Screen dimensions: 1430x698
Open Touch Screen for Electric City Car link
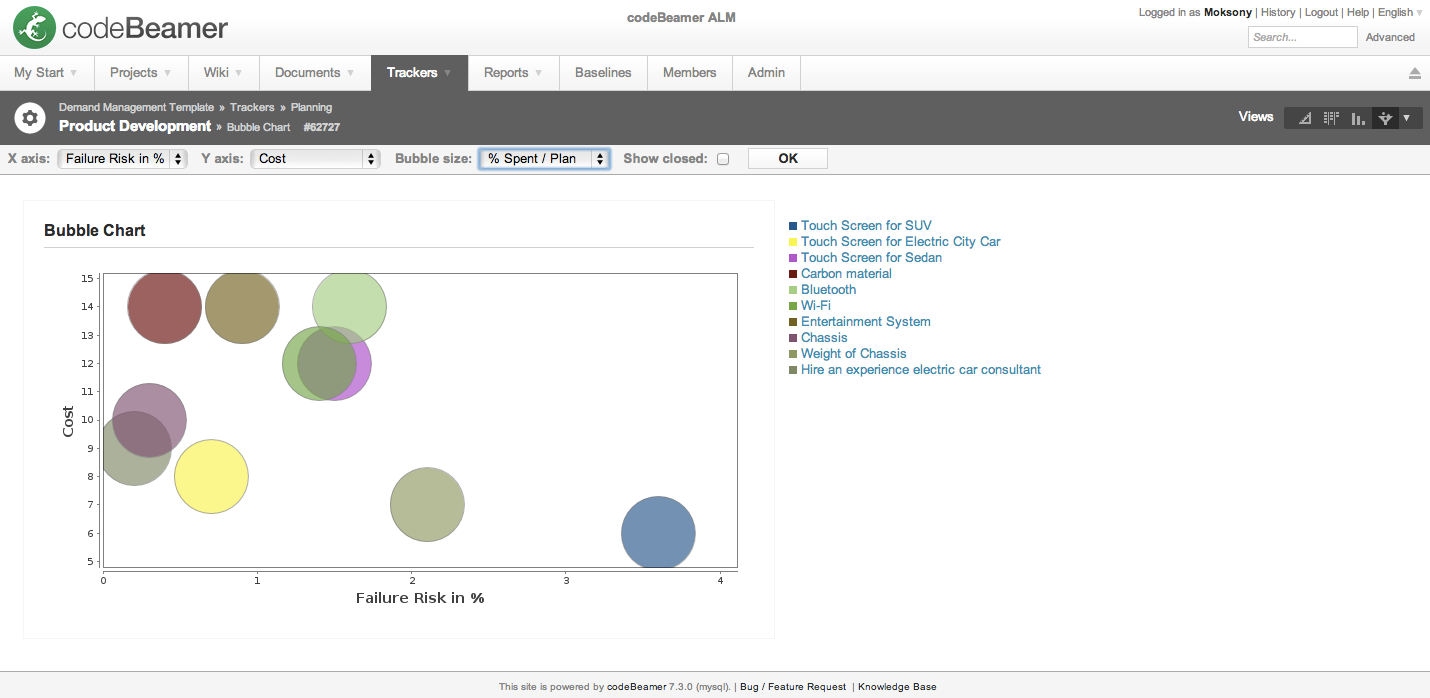coord(900,242)
